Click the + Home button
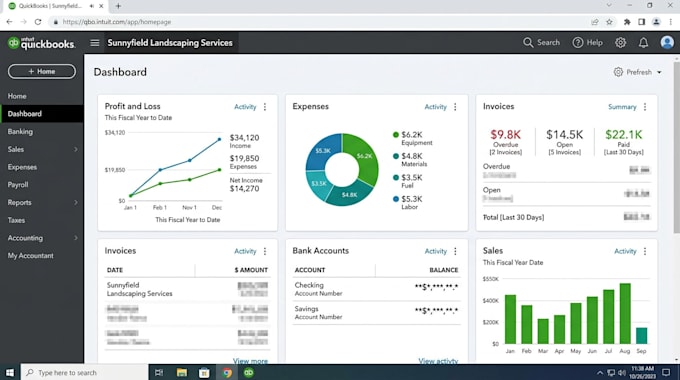 [42, 71]
